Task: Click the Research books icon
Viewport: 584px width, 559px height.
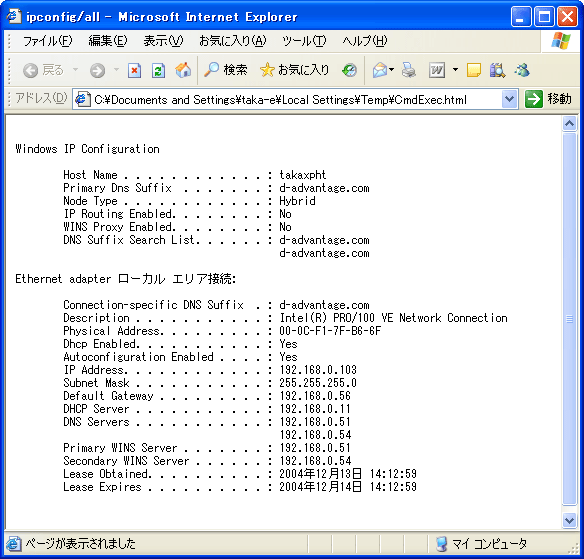Action: 497,70
